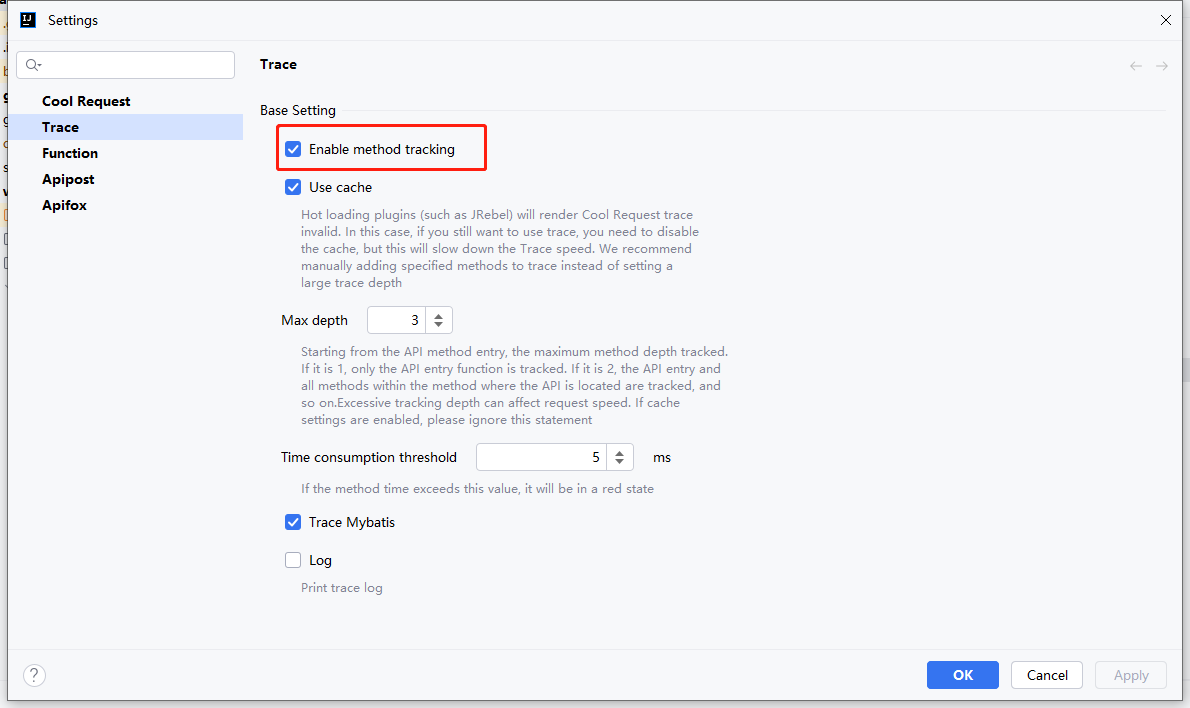Focus the settings search field
Viewport: 1190px width, 708px height.
pos(135,65)
